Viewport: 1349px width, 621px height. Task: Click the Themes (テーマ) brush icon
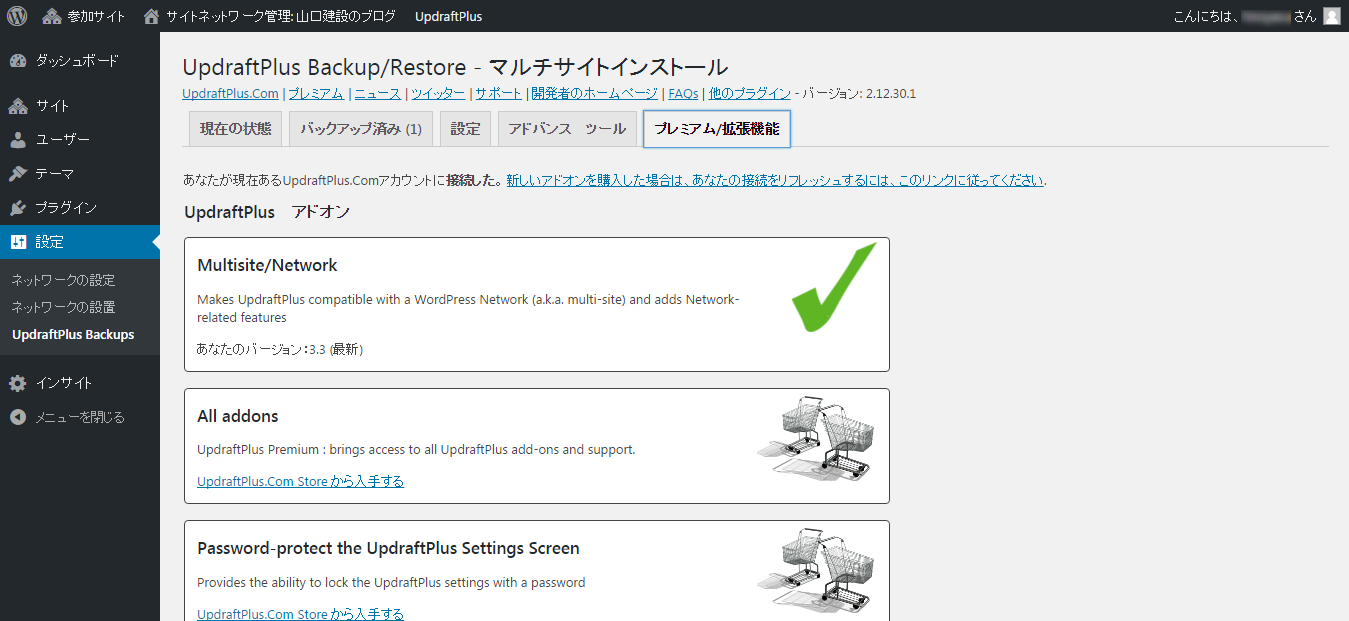(18, 174)
